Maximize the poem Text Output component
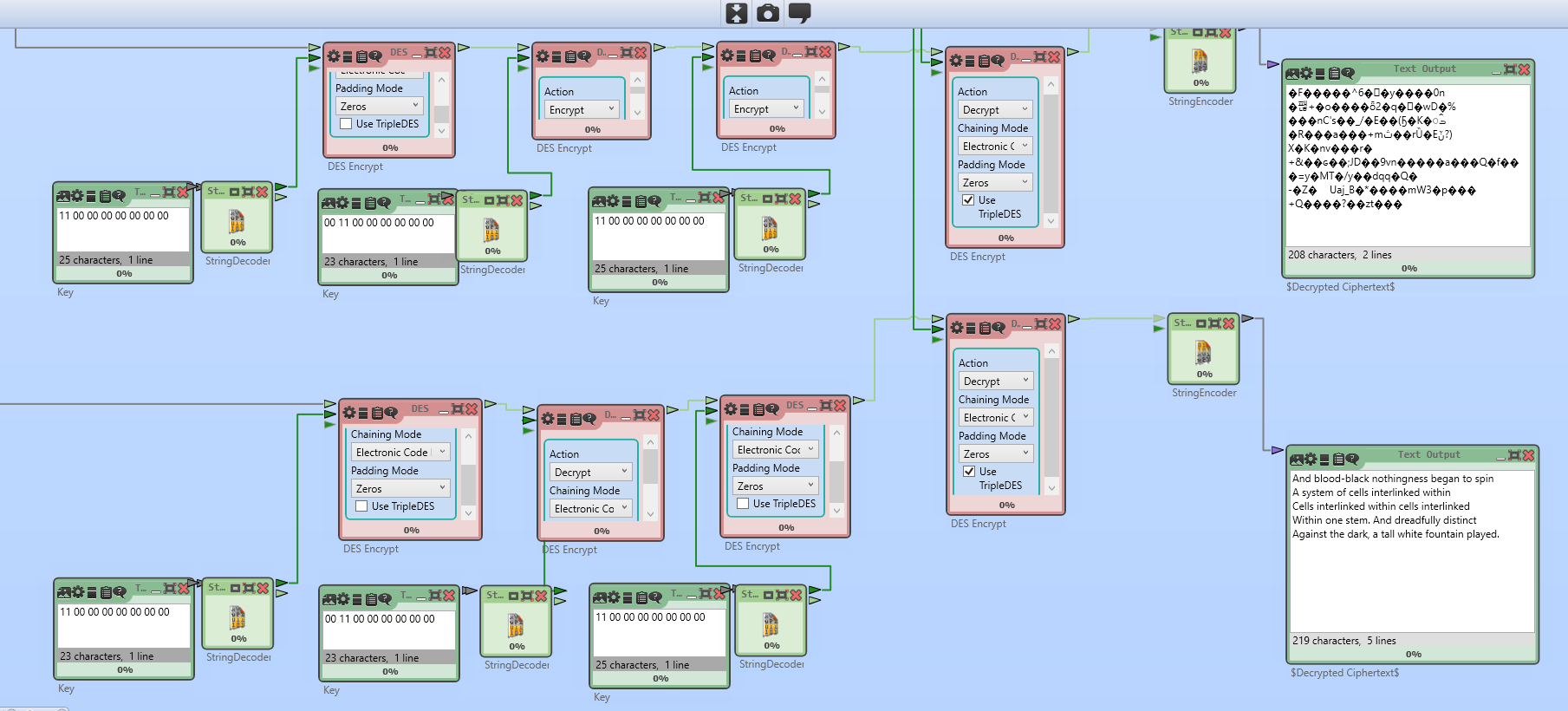Image resolution: width=1568 pixels, height=711 pixels. pyautogui.click(x=1513, y=455)
